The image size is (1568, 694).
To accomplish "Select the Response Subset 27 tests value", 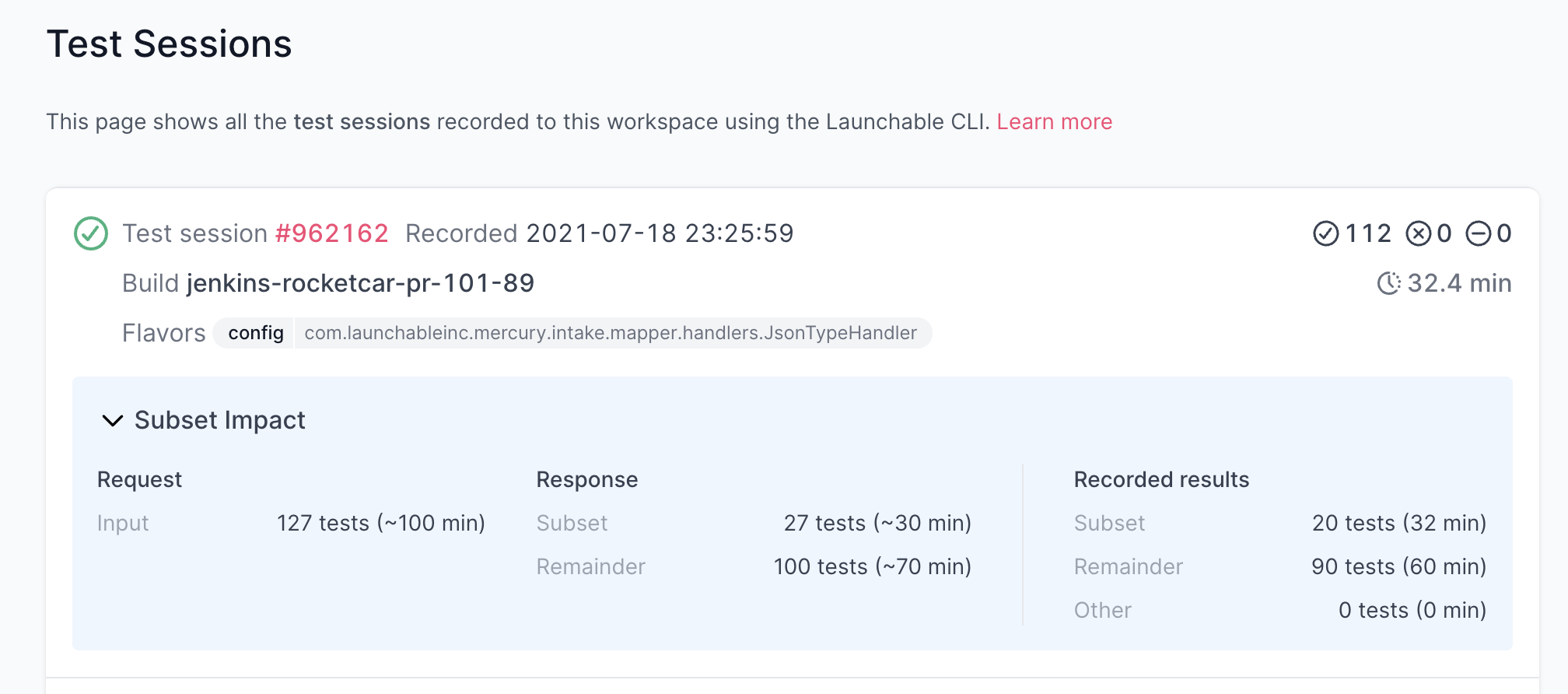I will pos(878,523).
